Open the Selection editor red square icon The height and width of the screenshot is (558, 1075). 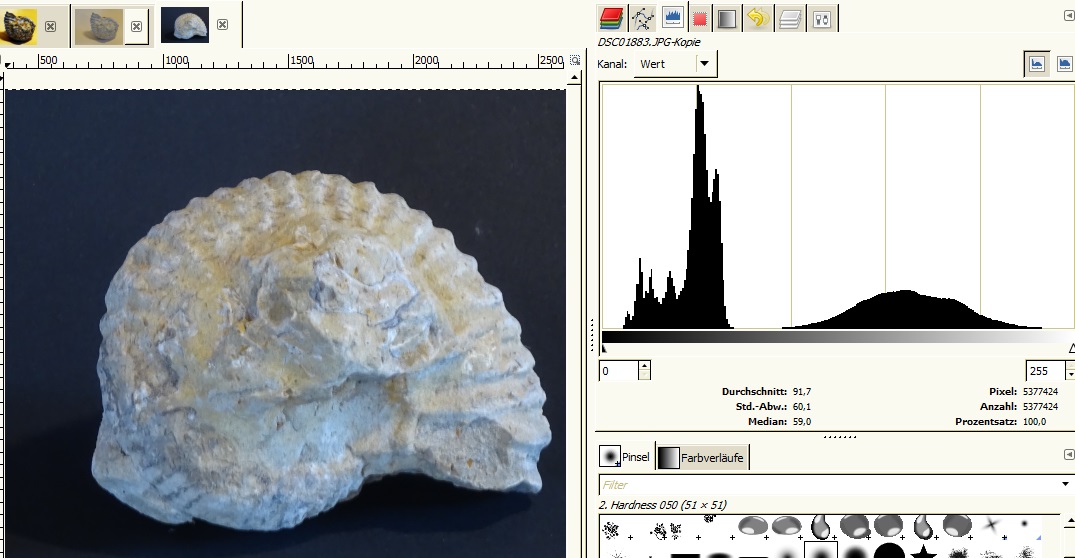coord(700,18)
